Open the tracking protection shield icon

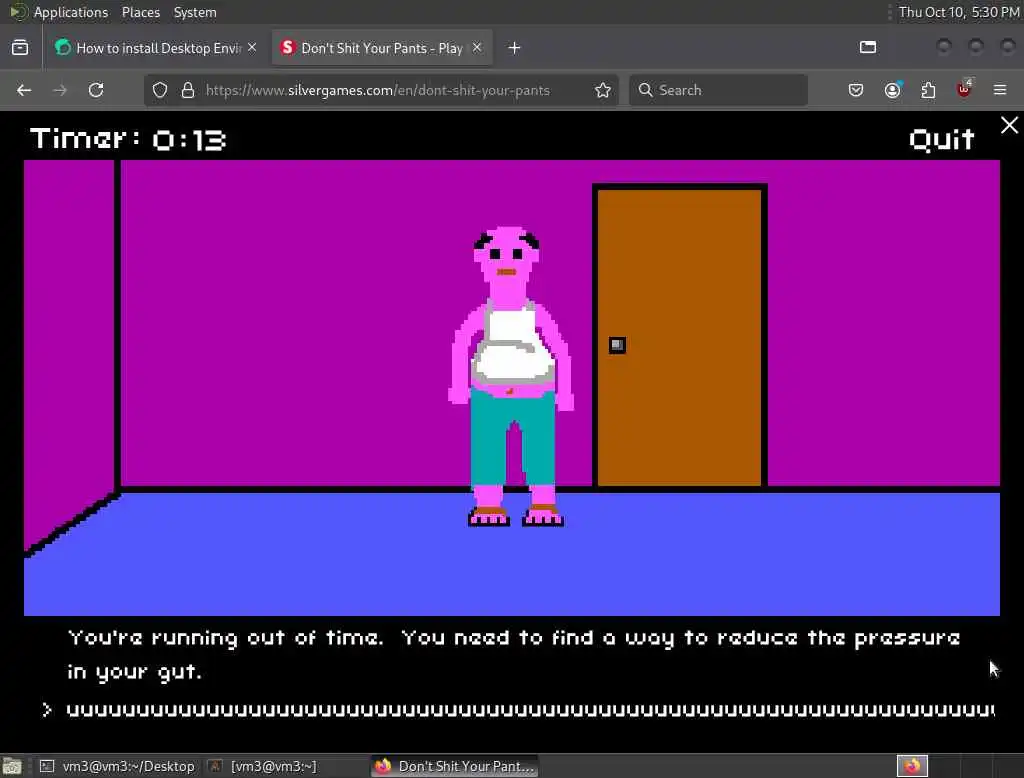pos(160,90)
